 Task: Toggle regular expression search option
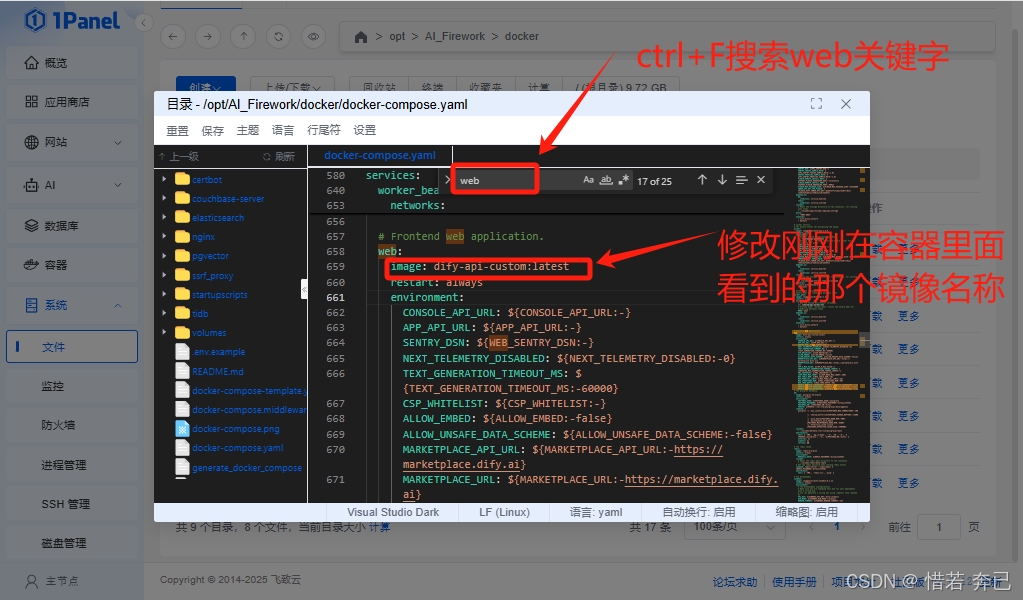click(624, 180)
